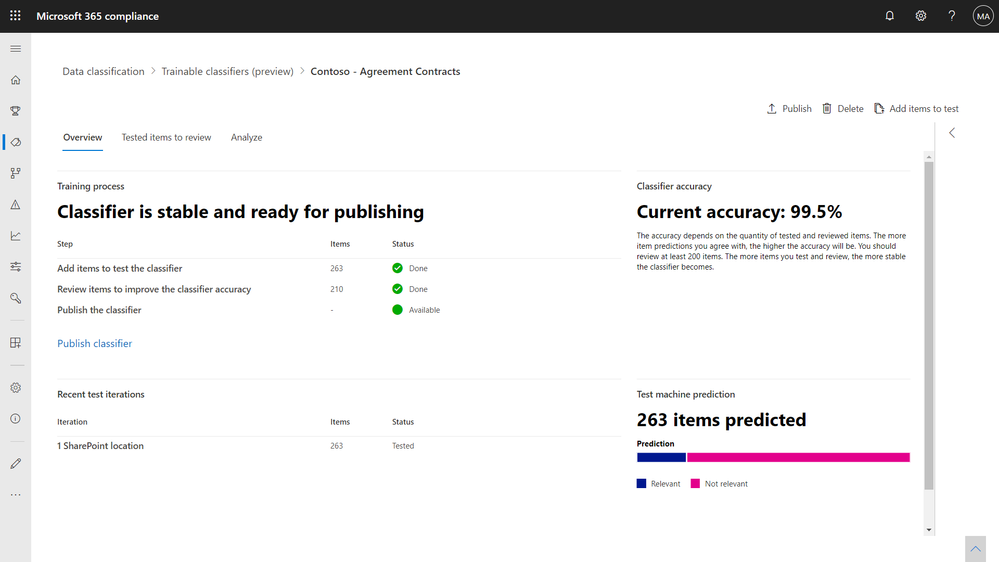
Task: Click 'Add items to test the classifier' step
Action: (120, 268)
